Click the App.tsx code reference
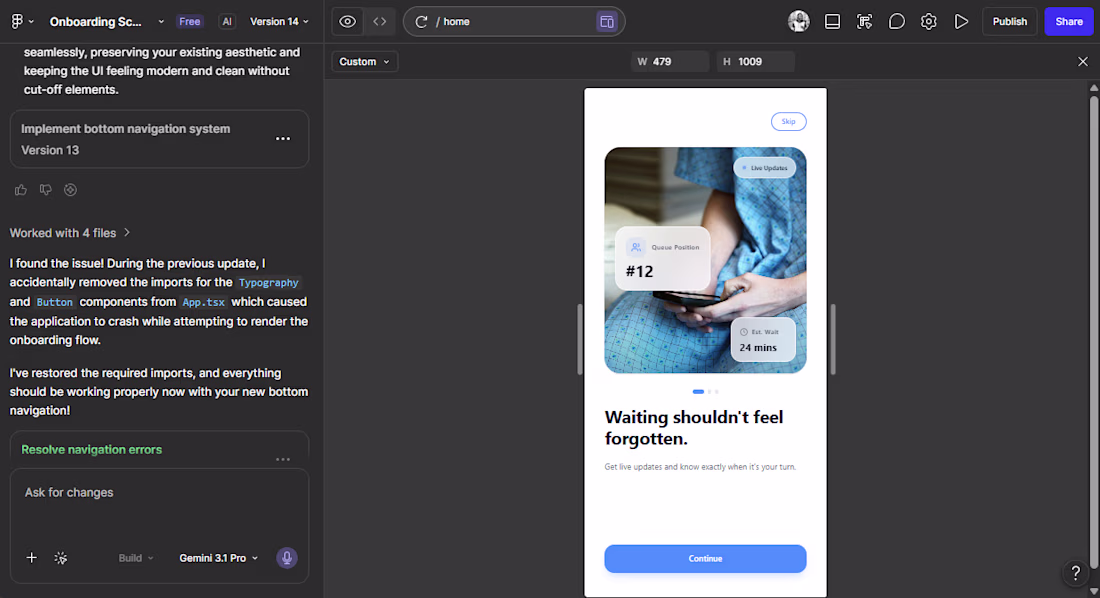1100x598 pixels. pos(203,303)
